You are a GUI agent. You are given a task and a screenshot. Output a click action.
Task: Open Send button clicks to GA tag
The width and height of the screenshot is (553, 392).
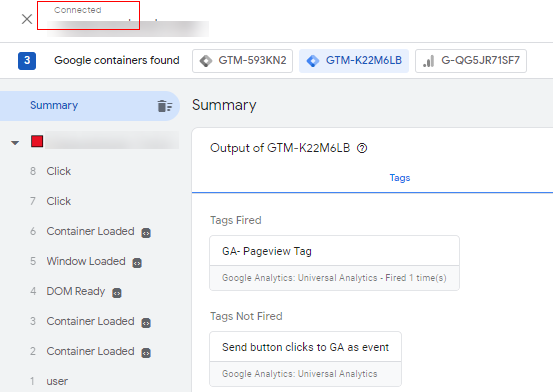(305, 359)
